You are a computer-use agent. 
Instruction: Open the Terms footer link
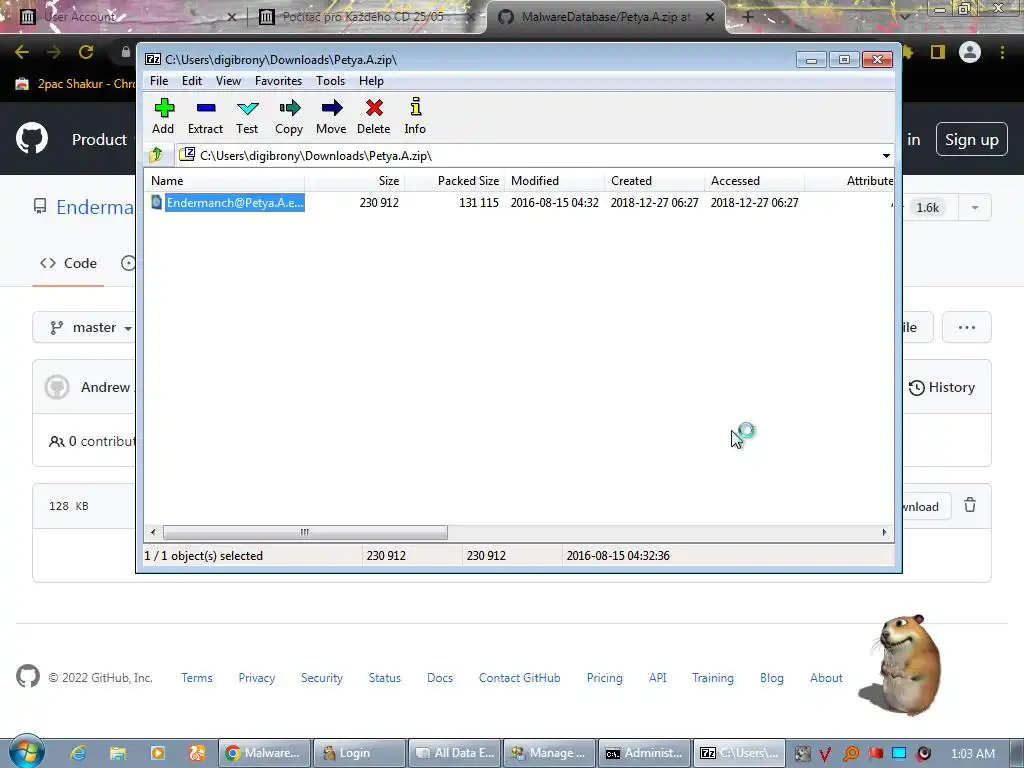(197, 678)
